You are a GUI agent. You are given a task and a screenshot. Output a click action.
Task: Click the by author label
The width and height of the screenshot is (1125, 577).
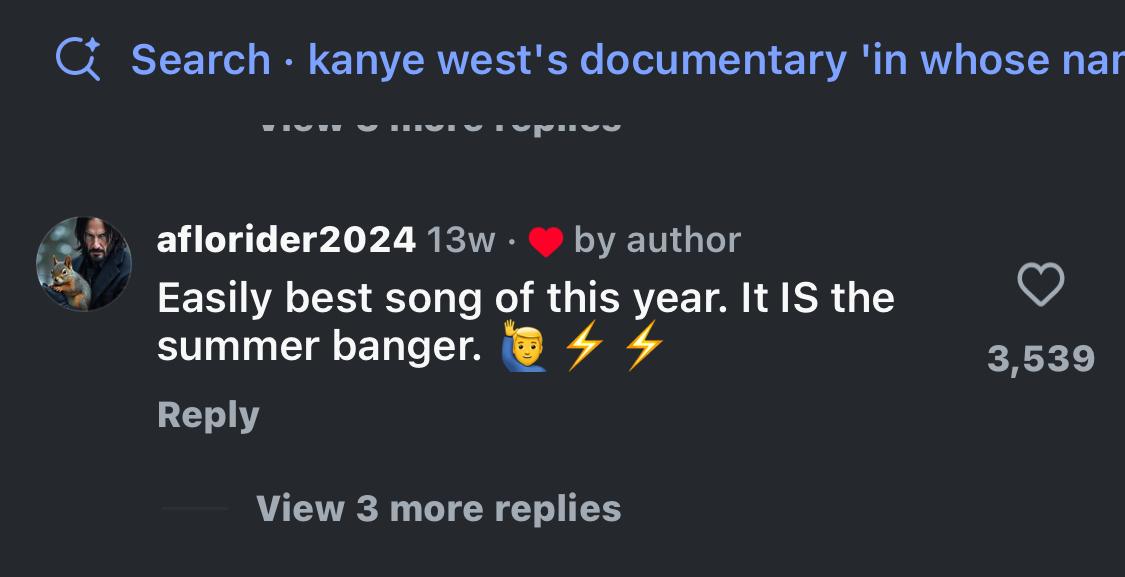click(657, 240)
